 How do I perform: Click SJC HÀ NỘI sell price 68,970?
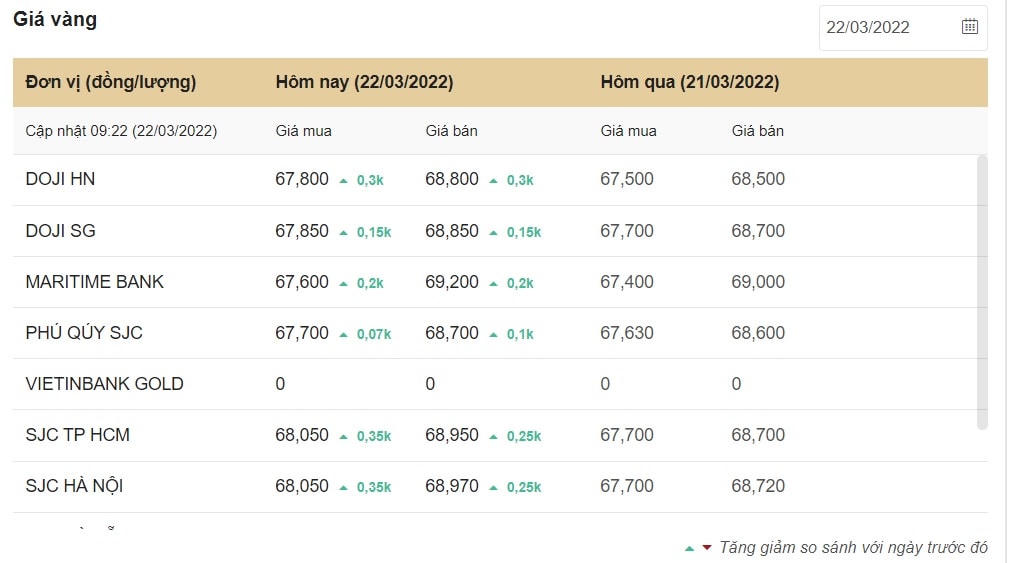[x=452, y=486]
